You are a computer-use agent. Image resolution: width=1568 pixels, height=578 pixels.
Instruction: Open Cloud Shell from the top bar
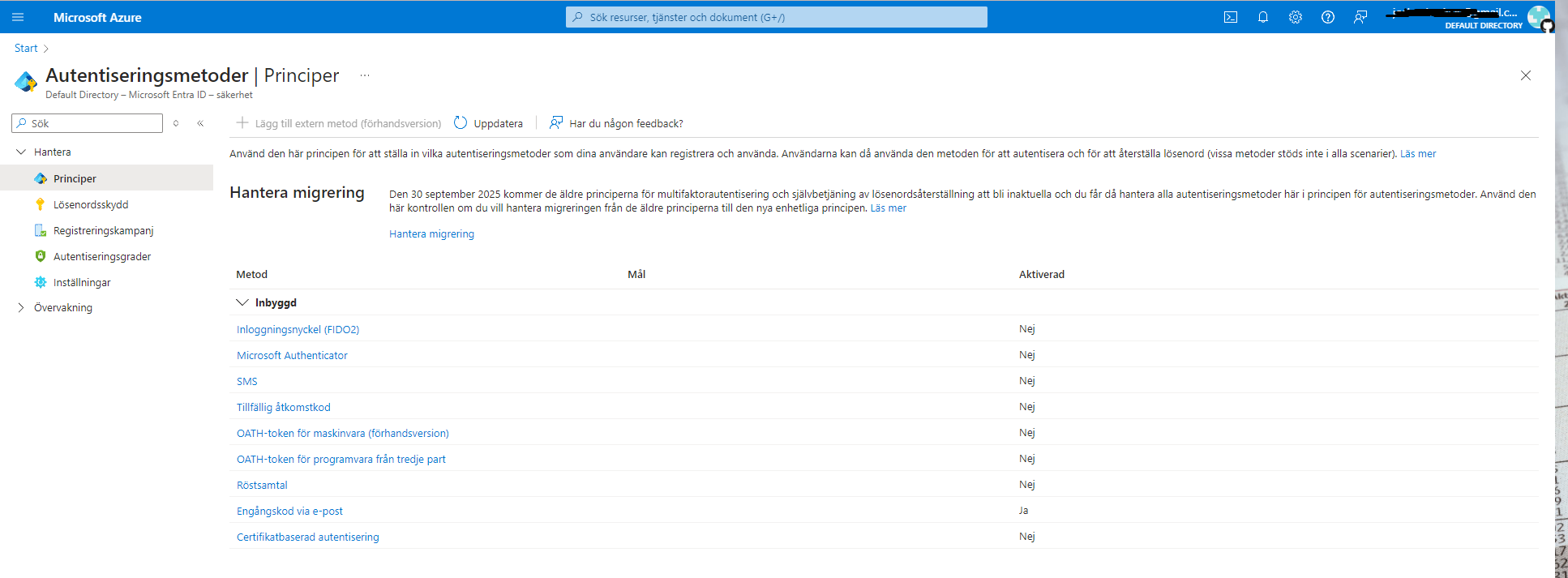1231,17
